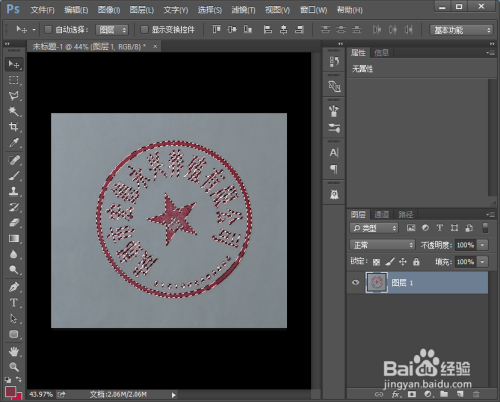Viewport: 500px width, 402px height.
Task: Open the 不透明度 opacity slider dropdown
Action: [x=482, y=245]
